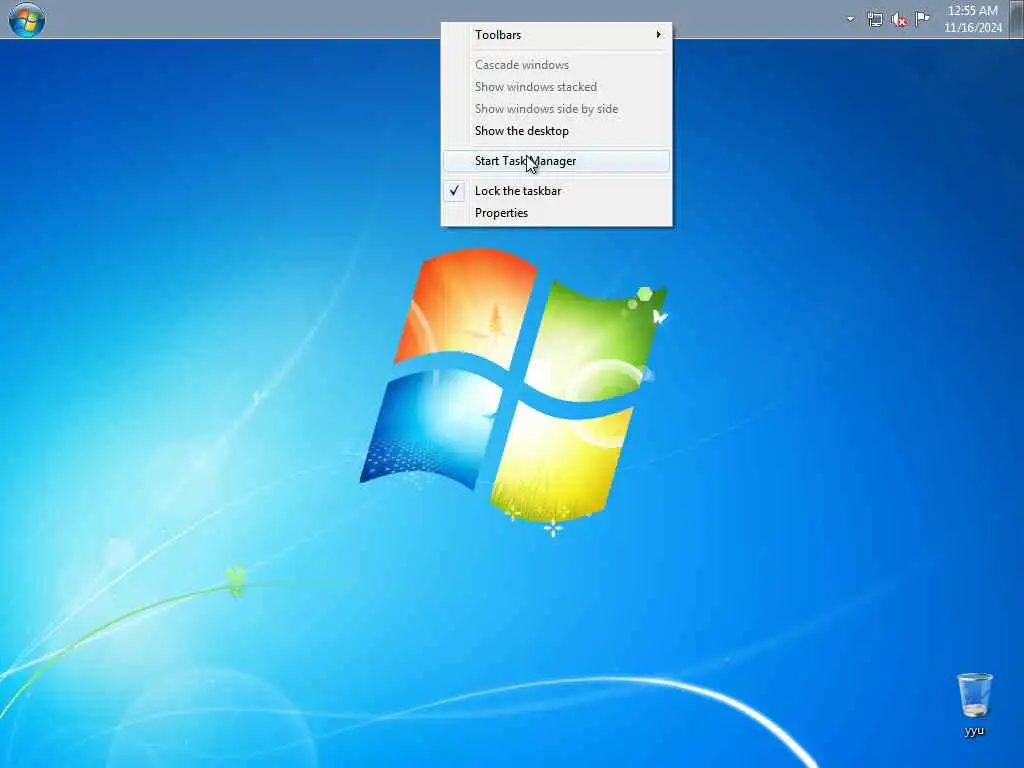1024x768 pixels.
Task: Select Show the desktop menu entry
Action: (x=556, y=131)
